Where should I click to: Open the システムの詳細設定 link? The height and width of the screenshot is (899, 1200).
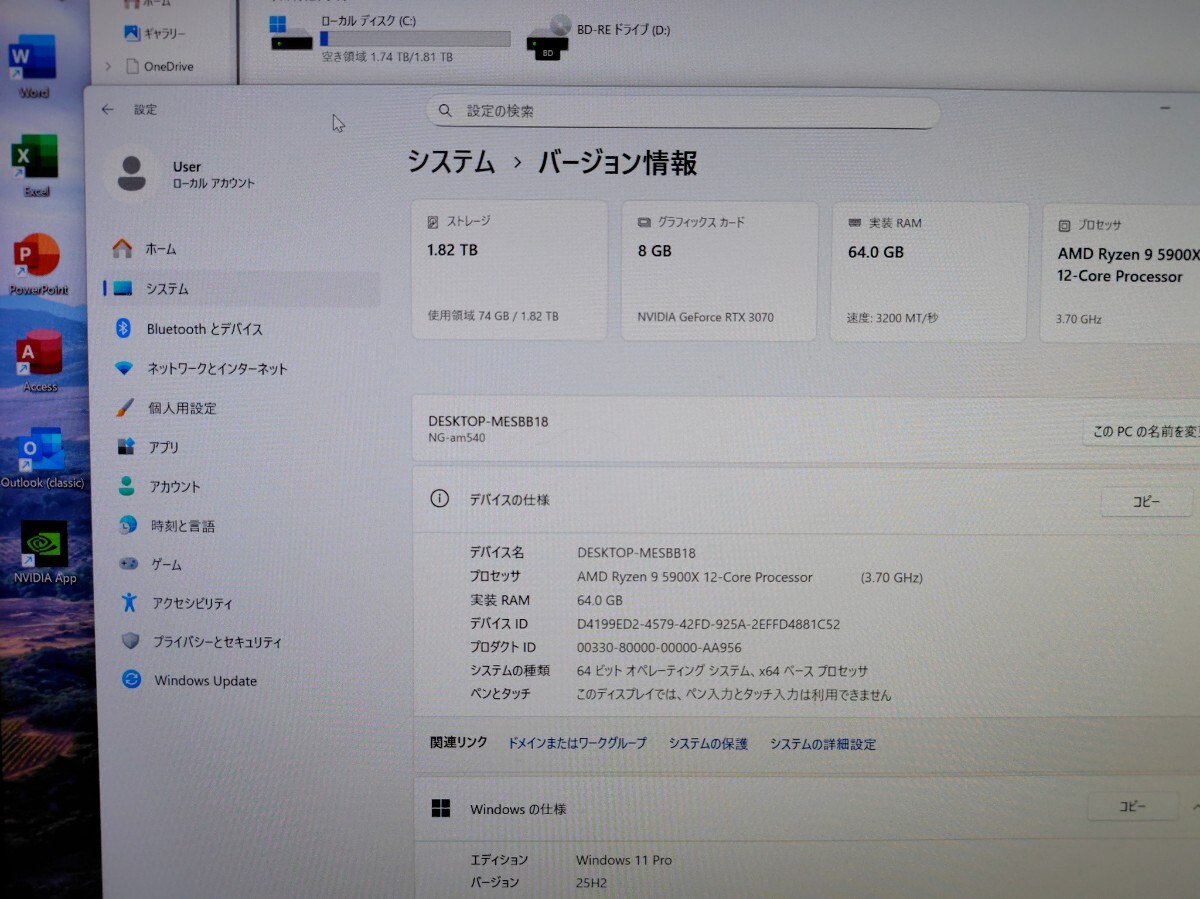822,744
